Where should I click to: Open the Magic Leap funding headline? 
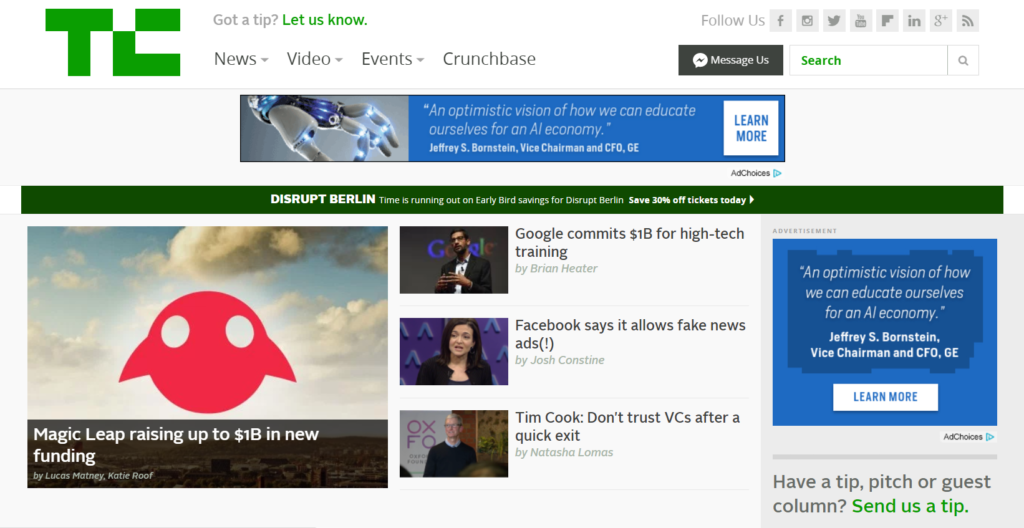[176, 444]
